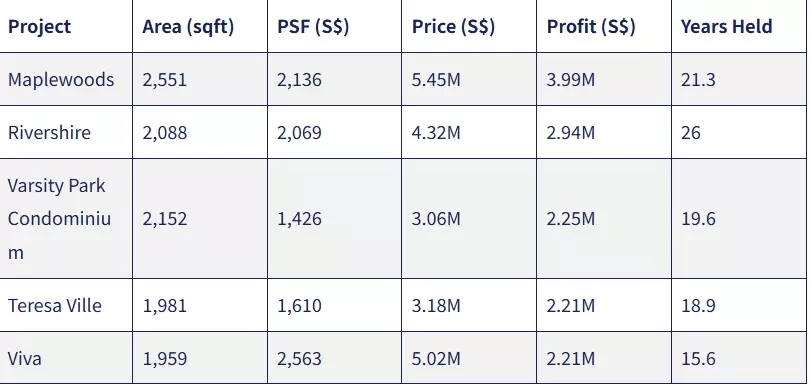Click Varsity Park PSF value 1,426

point(300,219)
